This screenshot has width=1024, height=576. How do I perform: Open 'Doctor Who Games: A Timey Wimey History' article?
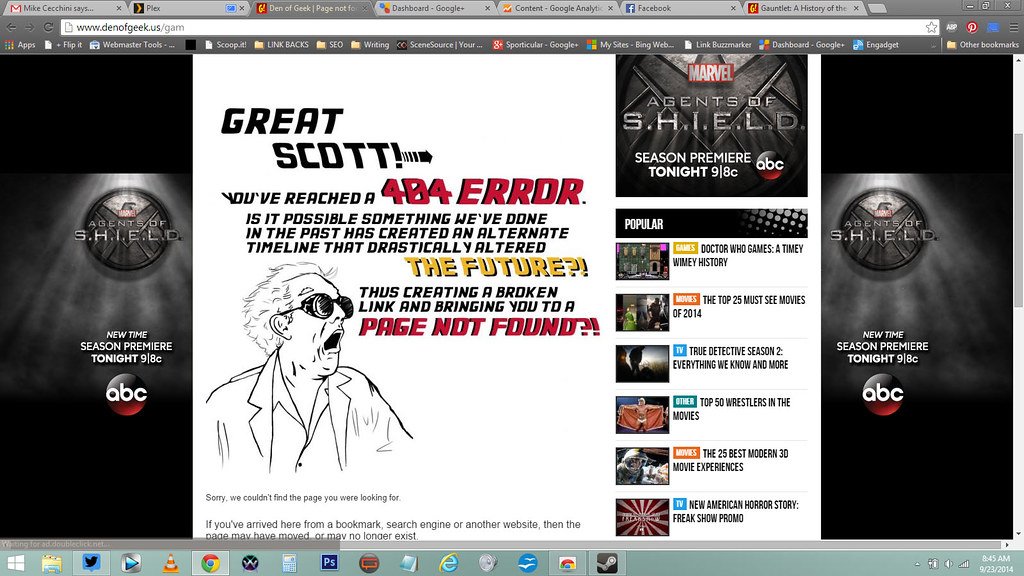738,255
